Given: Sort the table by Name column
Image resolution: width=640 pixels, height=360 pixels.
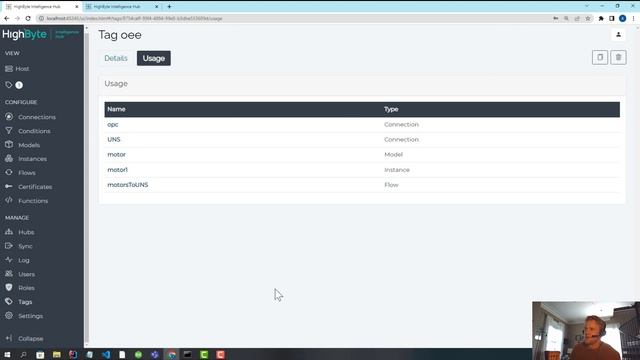Looking at the screenshot, I should click(116, 109).
